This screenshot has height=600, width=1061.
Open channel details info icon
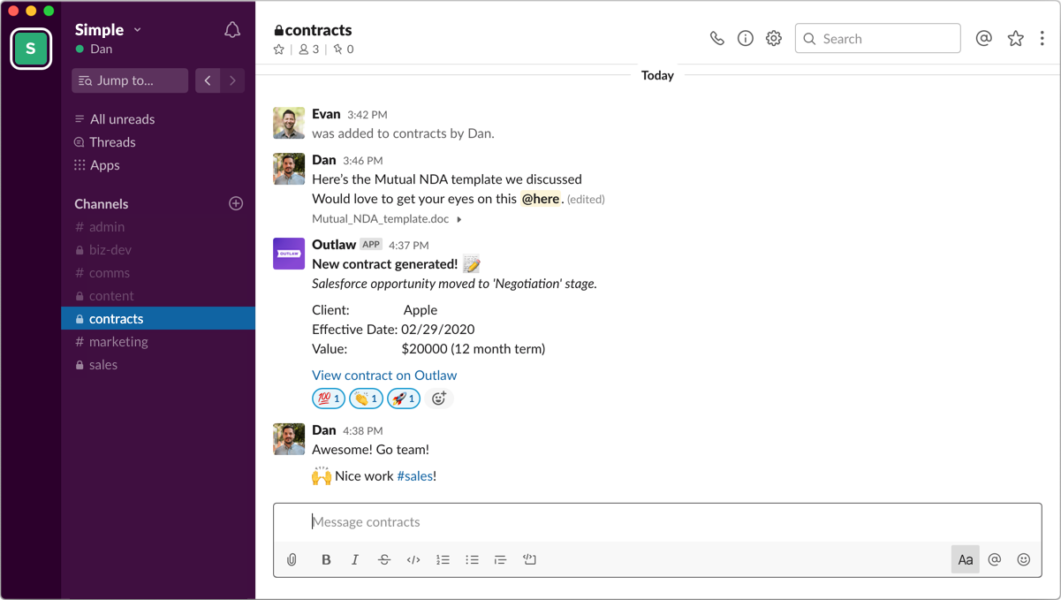745,39
